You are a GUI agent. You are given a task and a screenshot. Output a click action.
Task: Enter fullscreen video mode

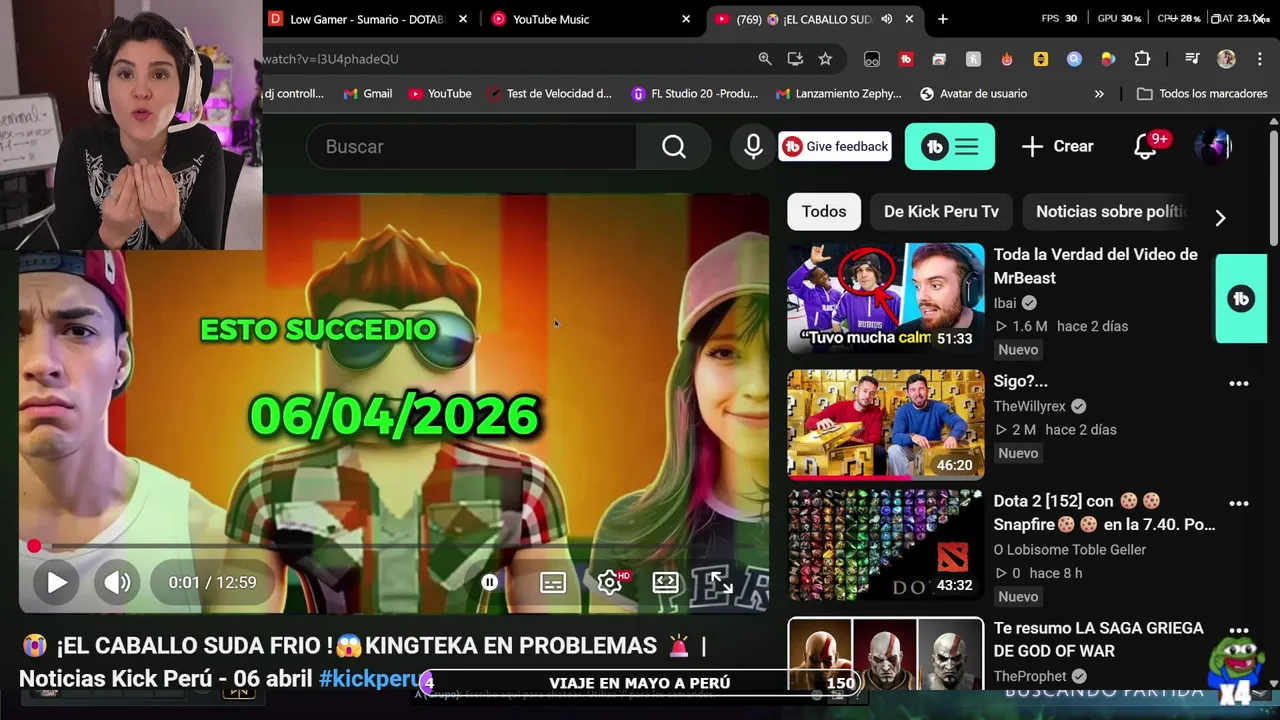point(722,582)
